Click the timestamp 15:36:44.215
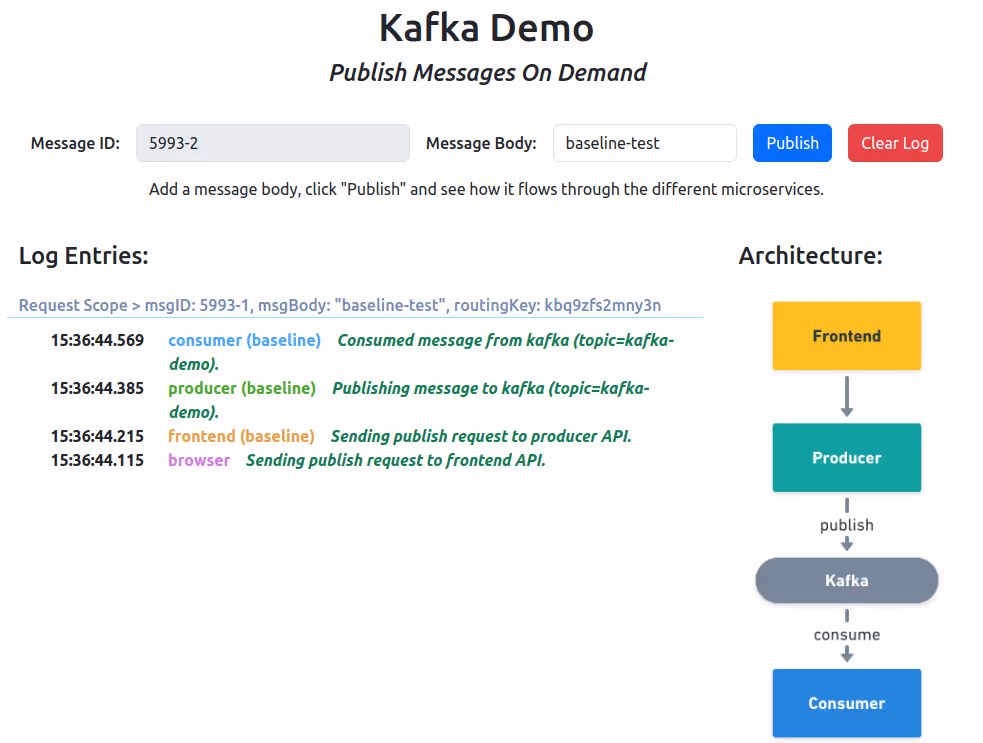This screenshot has width=983, height=743. pos(97,436)
